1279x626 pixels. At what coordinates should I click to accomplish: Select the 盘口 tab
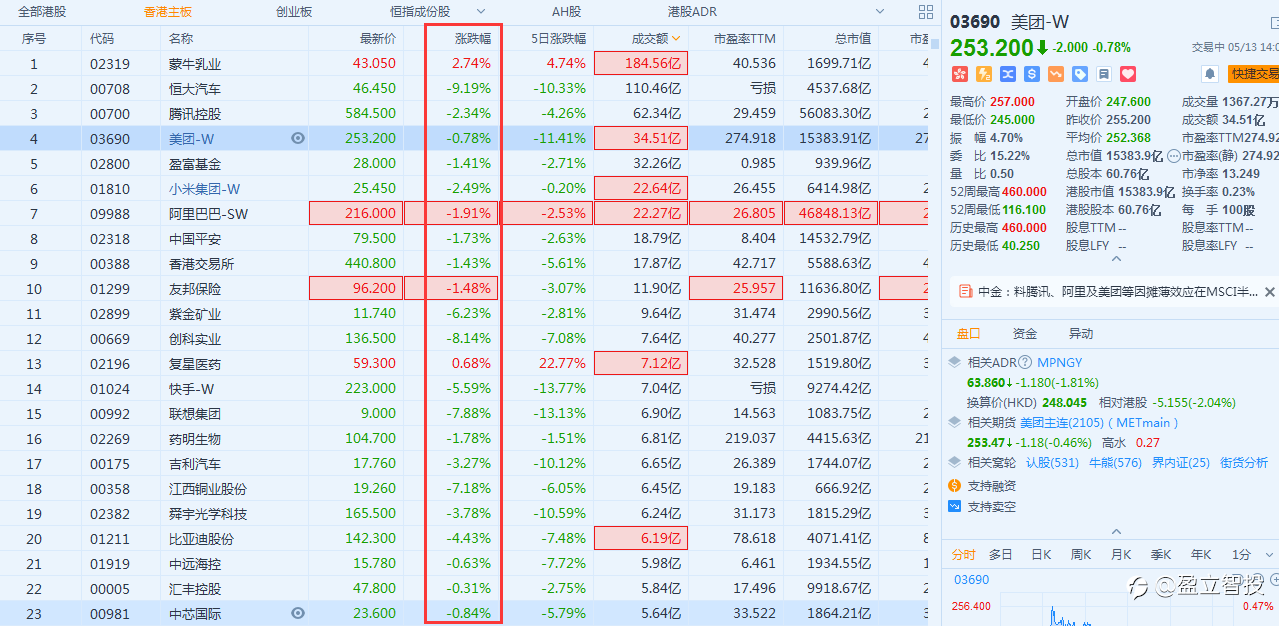pos(969,333)
